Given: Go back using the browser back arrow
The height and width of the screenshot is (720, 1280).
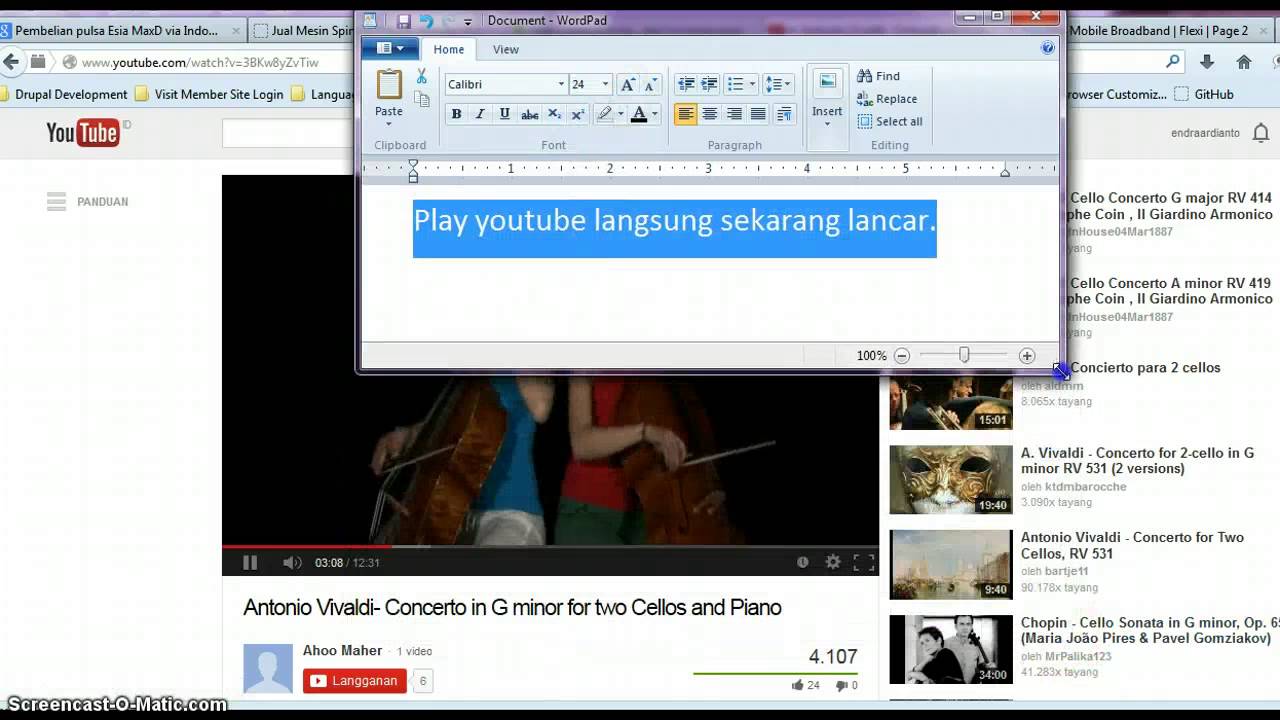Looking at the screenshot, I should point(12,62).
